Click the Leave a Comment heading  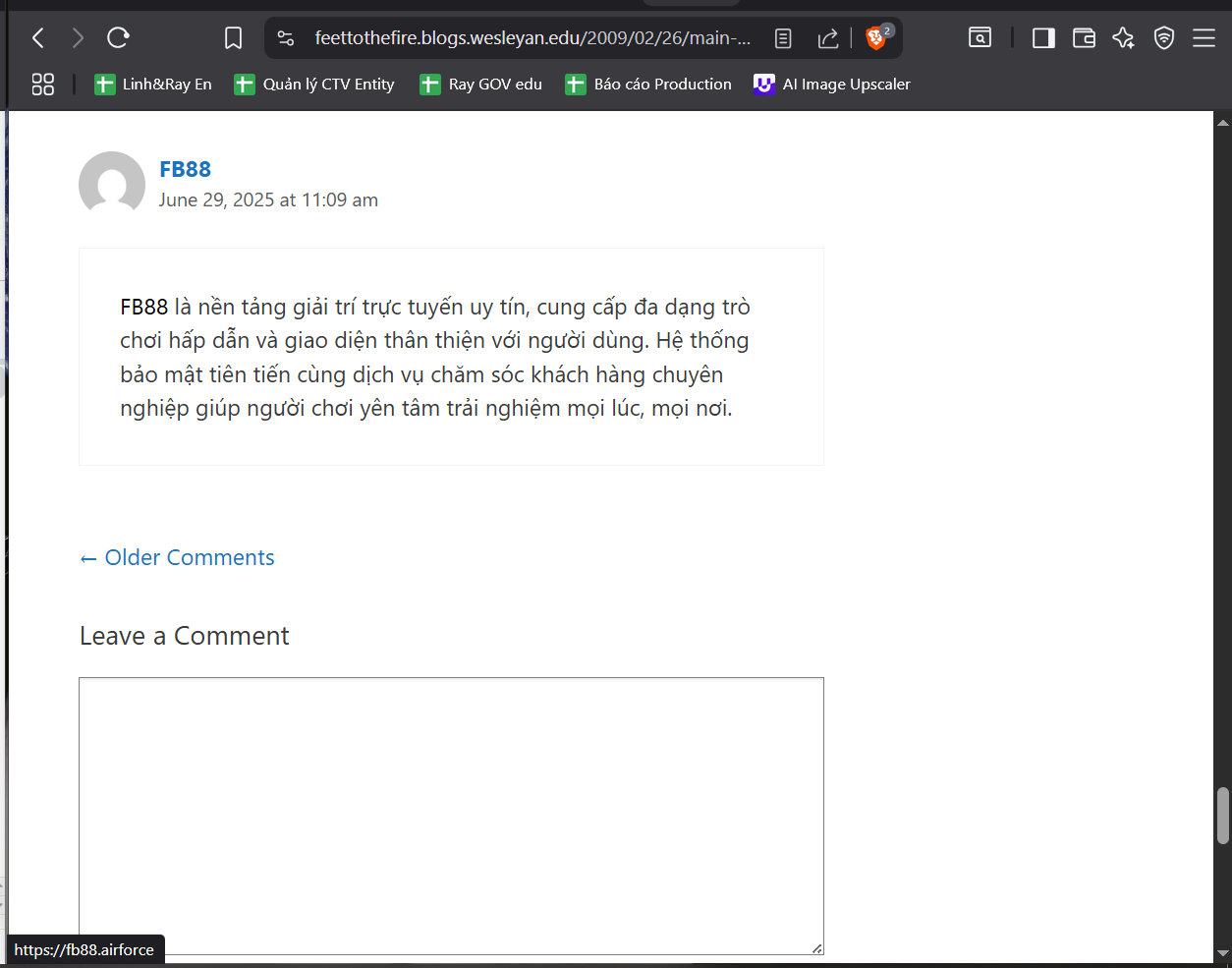click(184, 636)
